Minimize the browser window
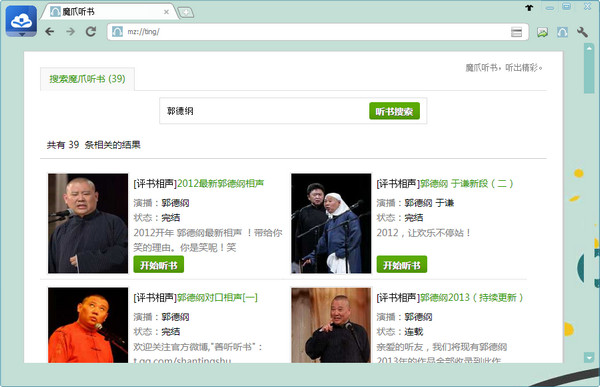This screenshot has height=387, width=600. 550,7
